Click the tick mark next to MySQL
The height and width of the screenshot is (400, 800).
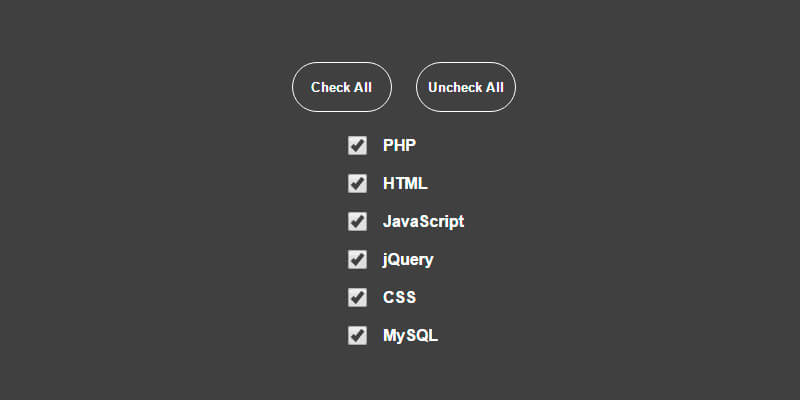click(x=357, y=336)
